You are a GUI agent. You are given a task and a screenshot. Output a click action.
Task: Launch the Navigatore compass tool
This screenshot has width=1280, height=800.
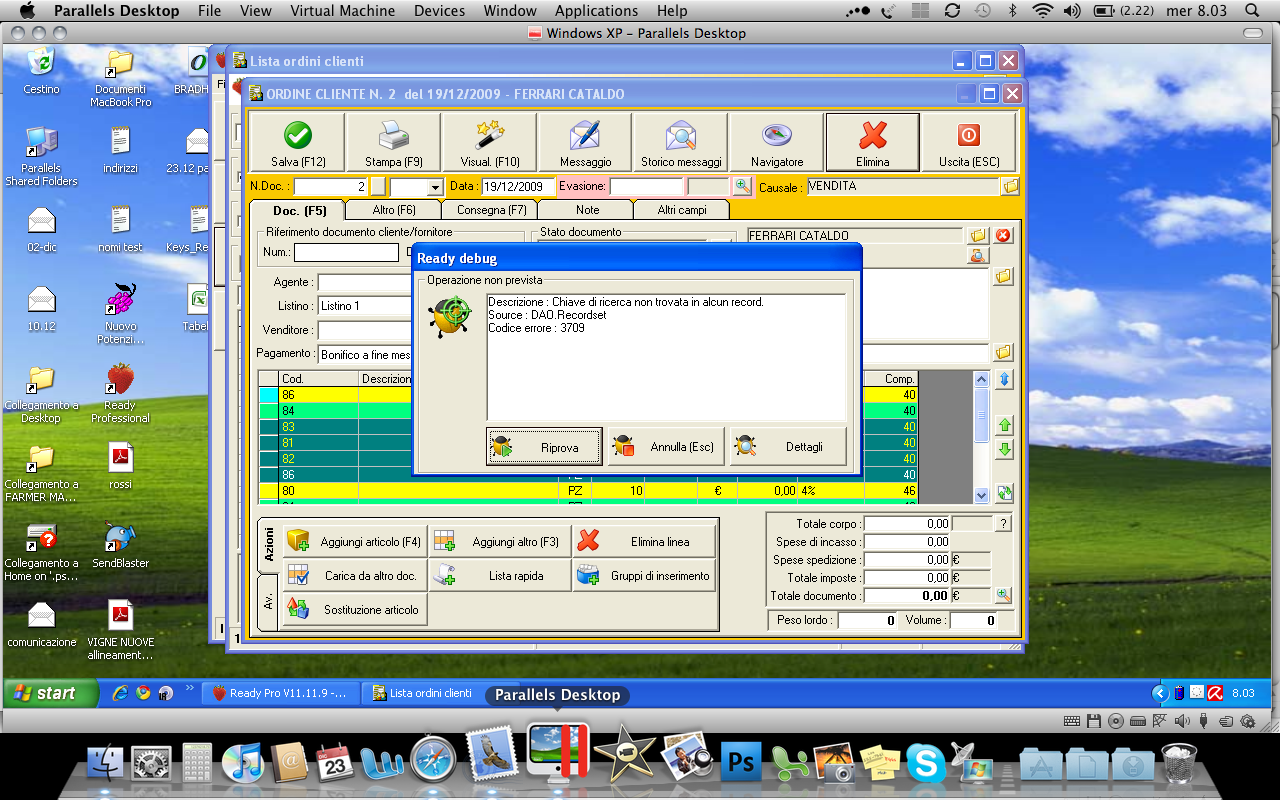tap(777, 142)
